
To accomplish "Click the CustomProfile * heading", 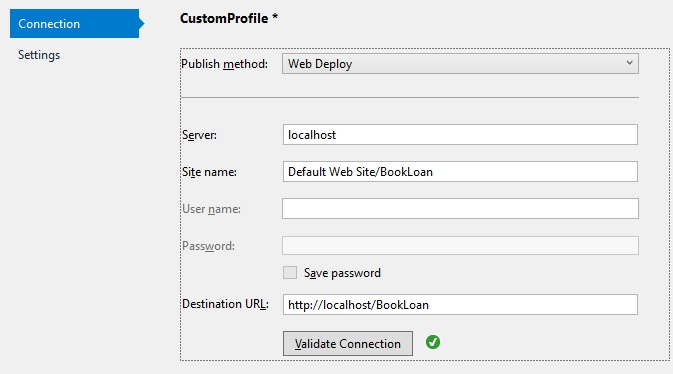I will pos(229,18).
